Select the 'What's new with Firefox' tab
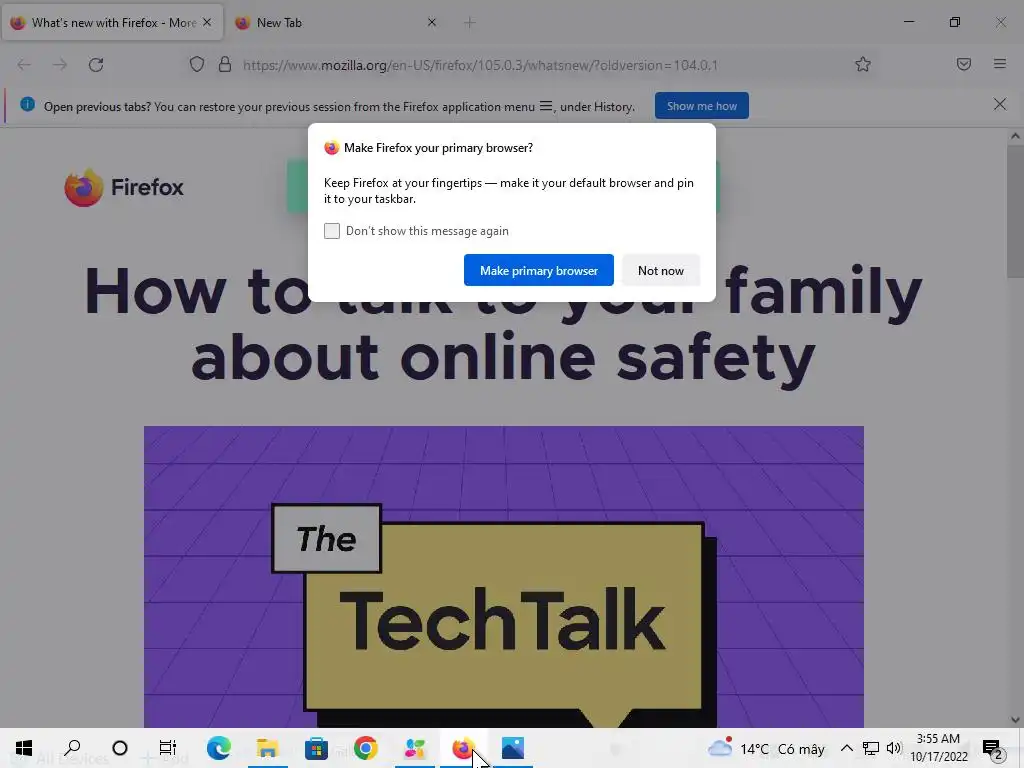The width and height of the screenshot is (1024, 768). [112, 23]
